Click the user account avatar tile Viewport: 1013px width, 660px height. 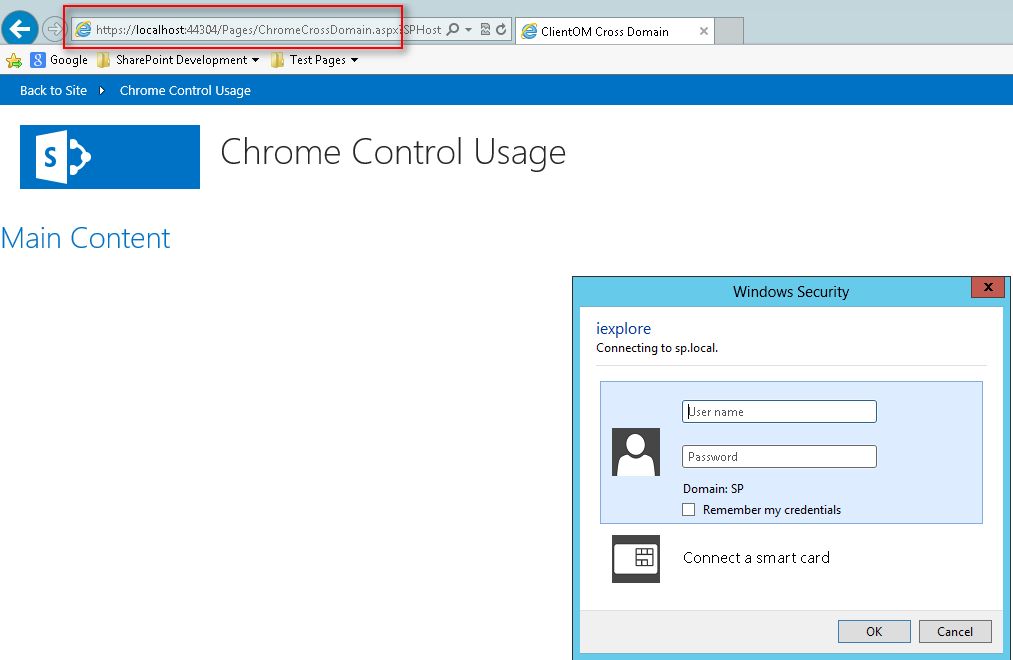636,452
